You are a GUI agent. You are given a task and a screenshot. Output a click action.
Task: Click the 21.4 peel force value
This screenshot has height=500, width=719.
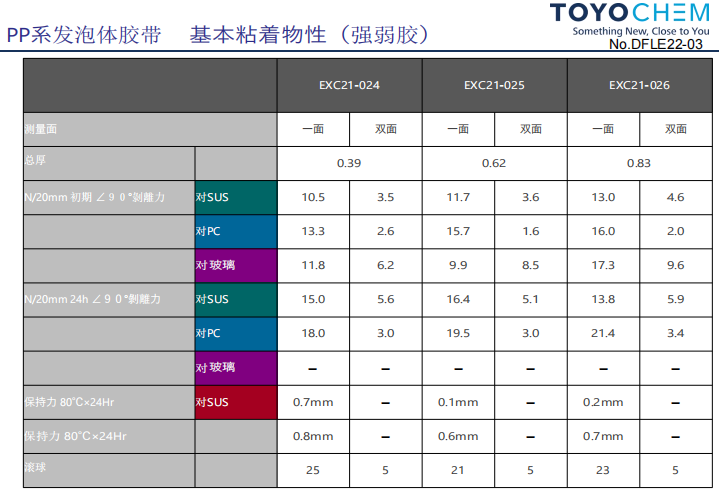point(603,334)
